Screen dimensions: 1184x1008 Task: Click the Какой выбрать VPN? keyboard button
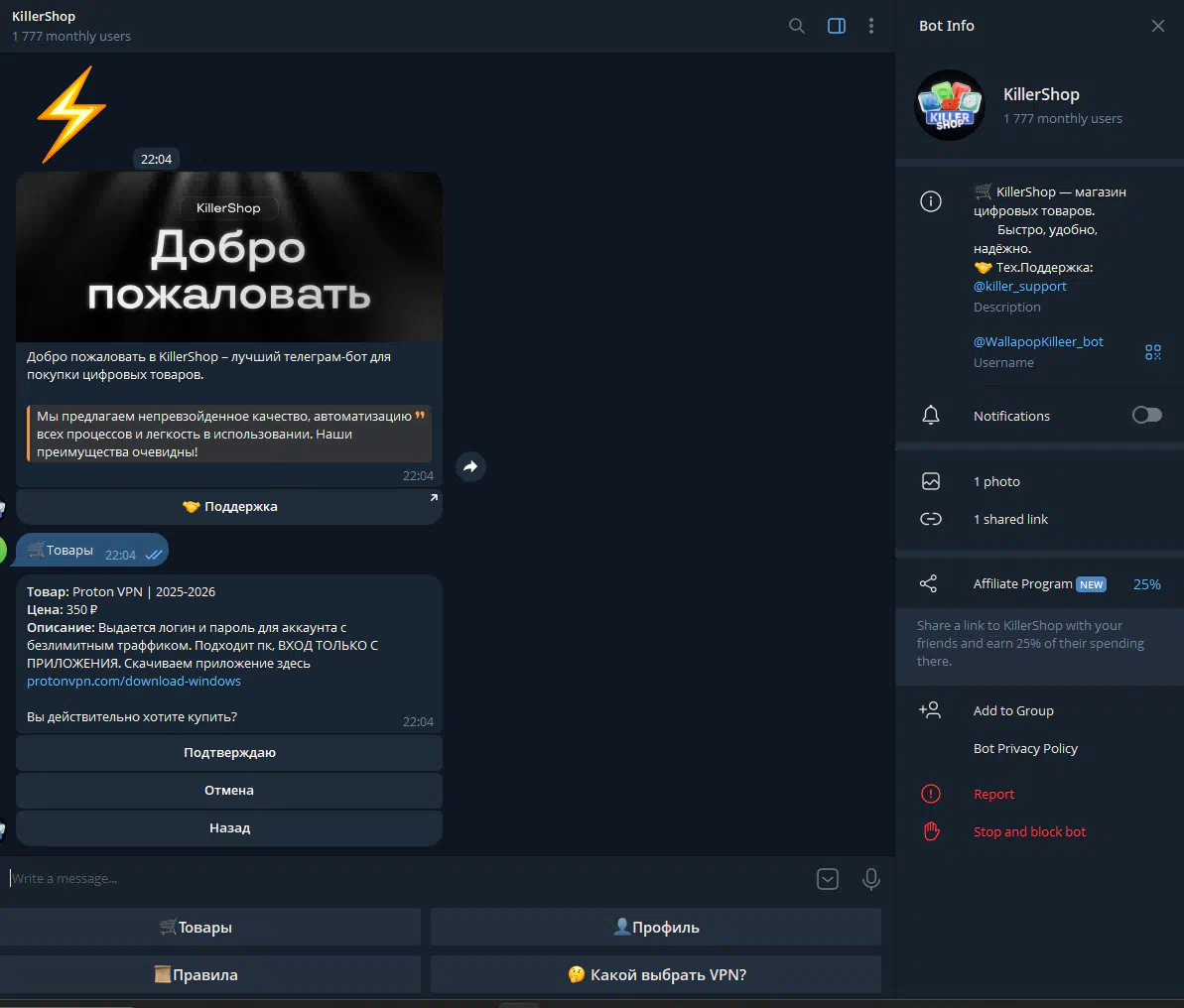(x=655, y=975)
